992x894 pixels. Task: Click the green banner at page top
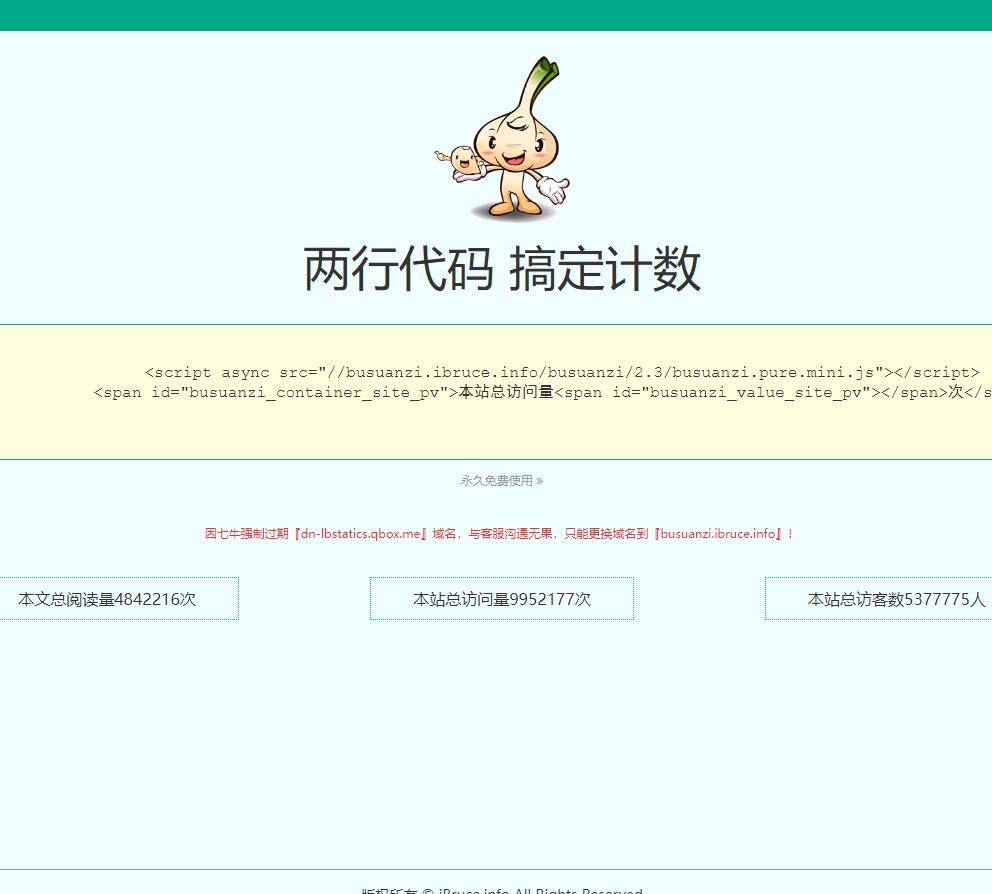point(496,15)
